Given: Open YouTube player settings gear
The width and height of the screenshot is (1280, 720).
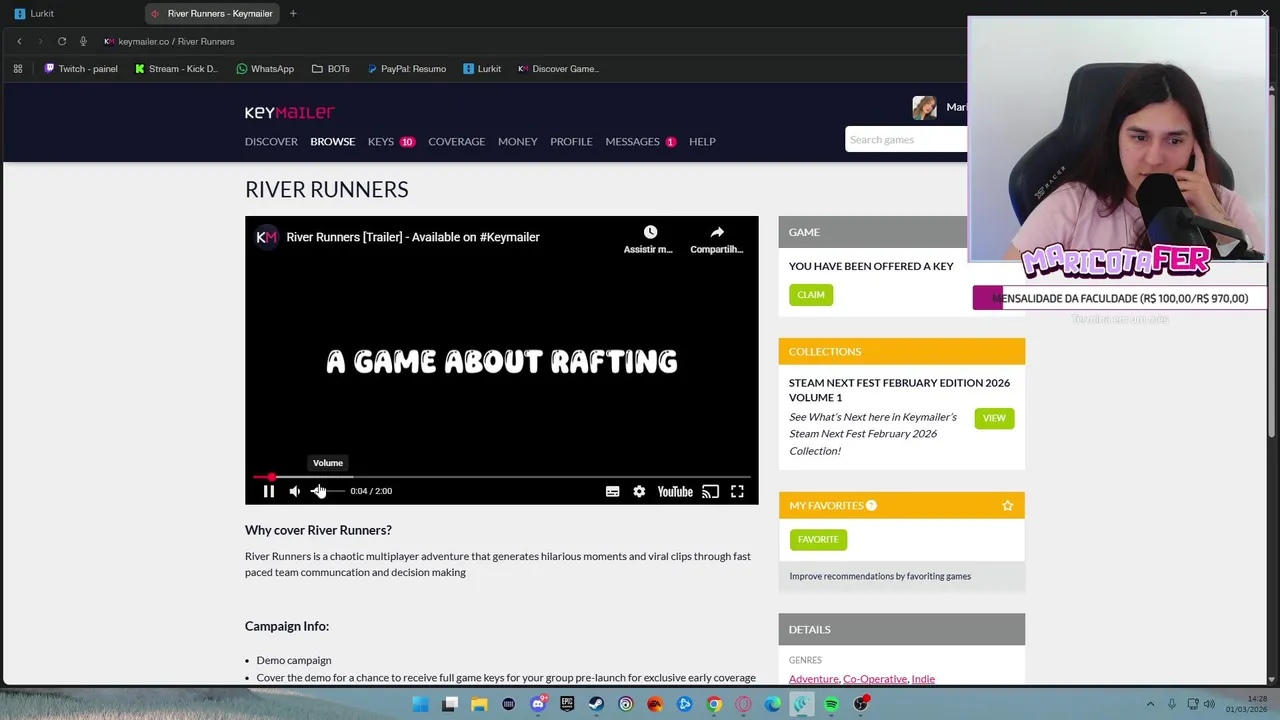Looking at the screenshot, I should [x=639, y=491].
